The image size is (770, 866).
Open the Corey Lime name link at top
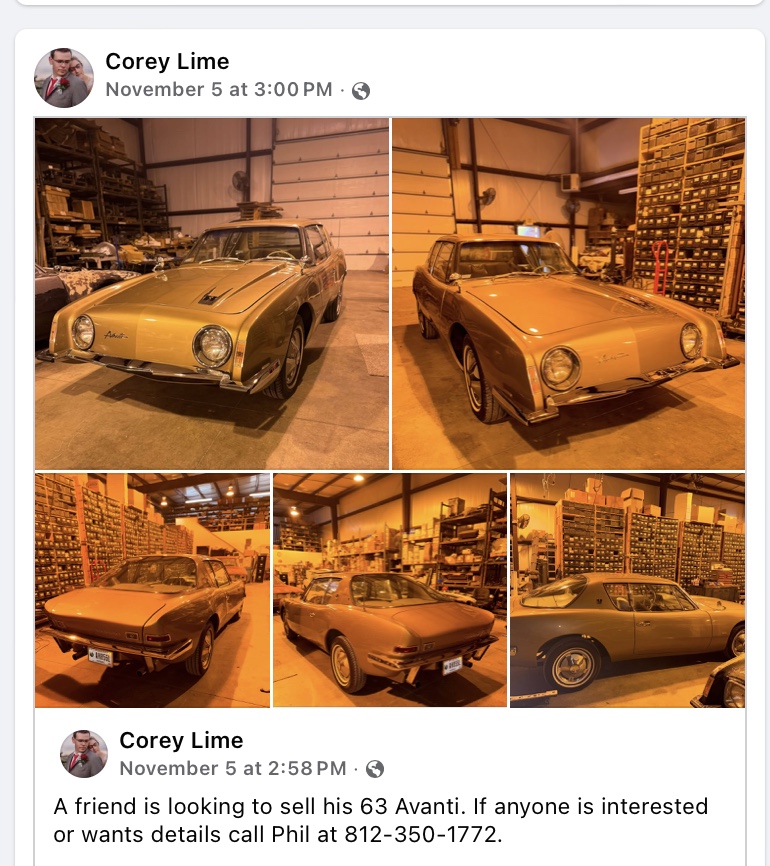(x=167, y=61)
